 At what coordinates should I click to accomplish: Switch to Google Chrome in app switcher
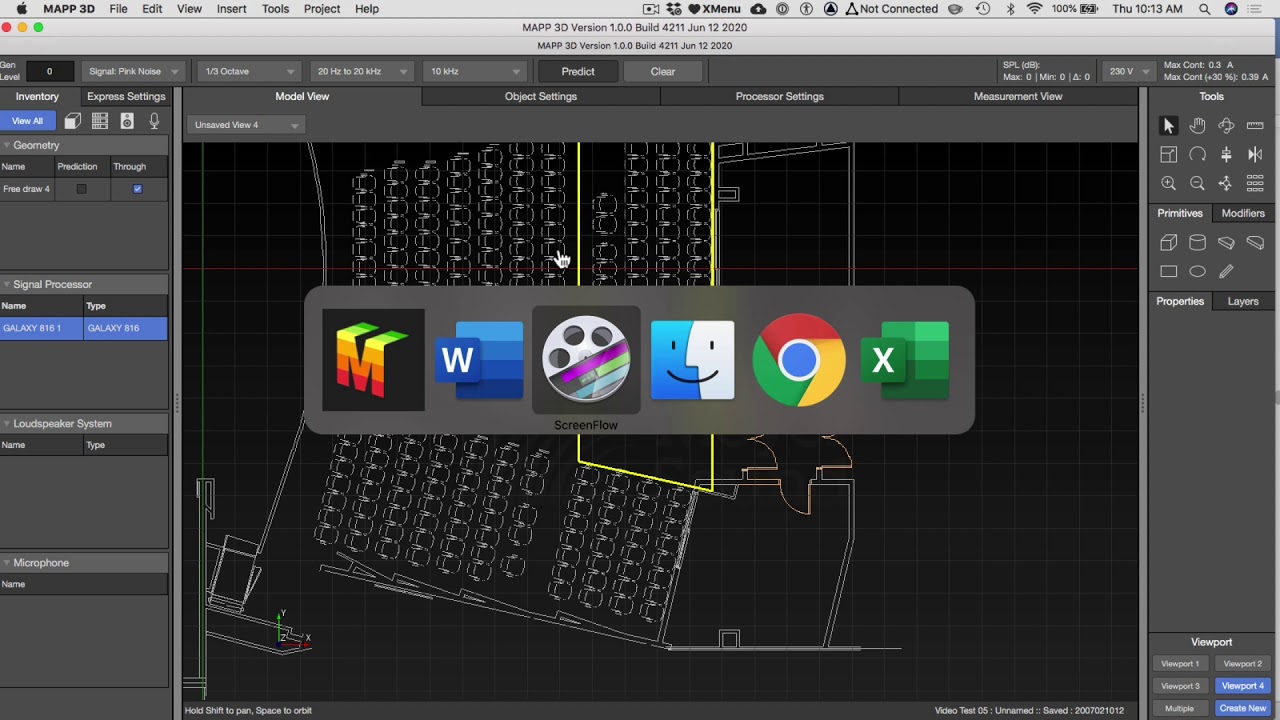coord(798,360)
